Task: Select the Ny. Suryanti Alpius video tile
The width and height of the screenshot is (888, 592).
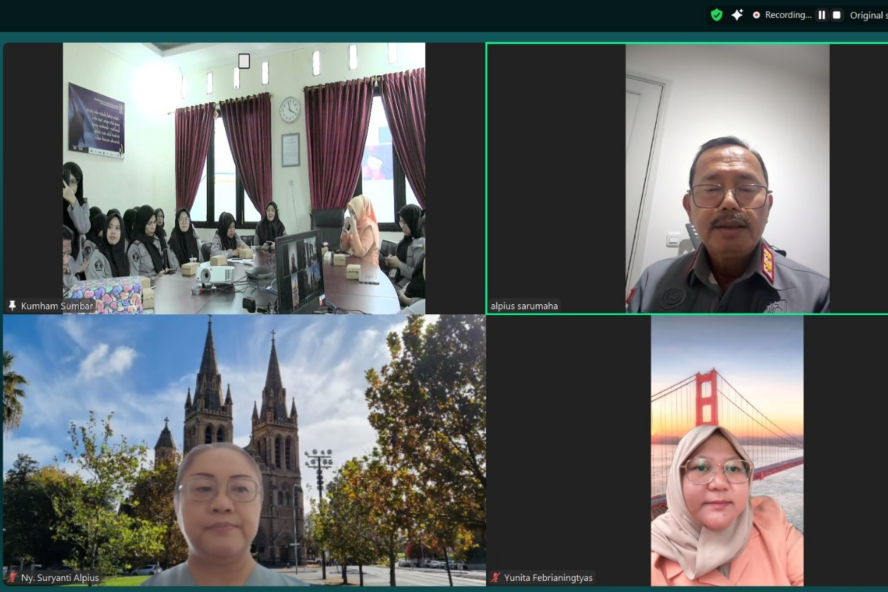Action: [x=244, y=450]
